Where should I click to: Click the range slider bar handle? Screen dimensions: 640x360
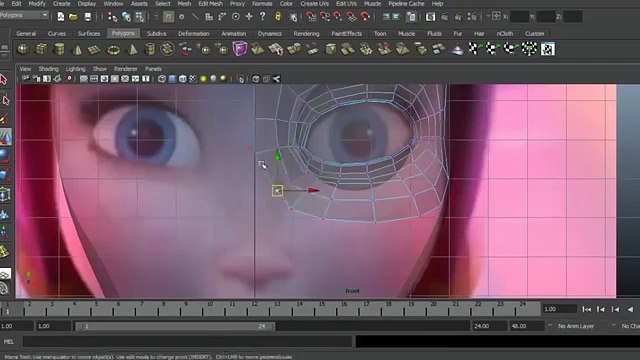[176, 326]
